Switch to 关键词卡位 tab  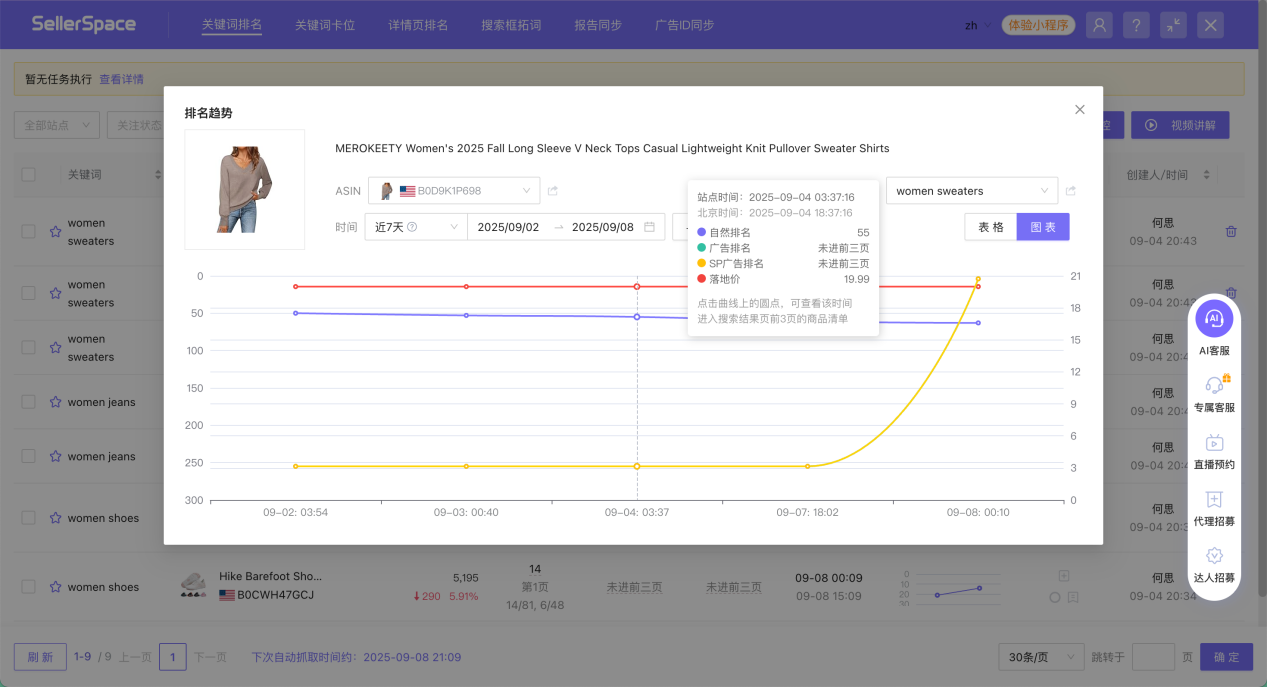pos(324,25)
